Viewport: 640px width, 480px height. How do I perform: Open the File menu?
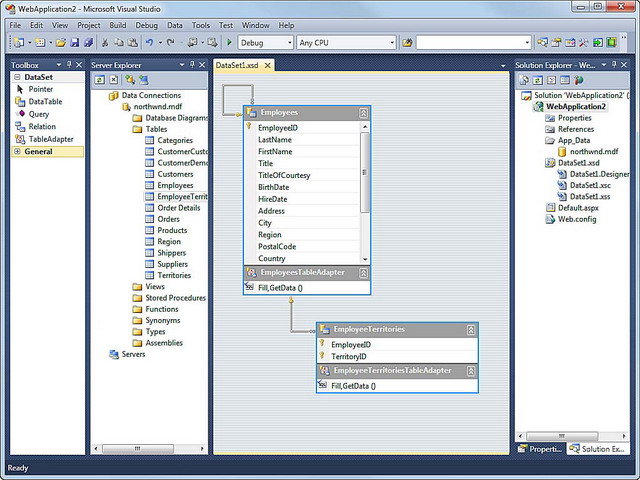point(15,25)
